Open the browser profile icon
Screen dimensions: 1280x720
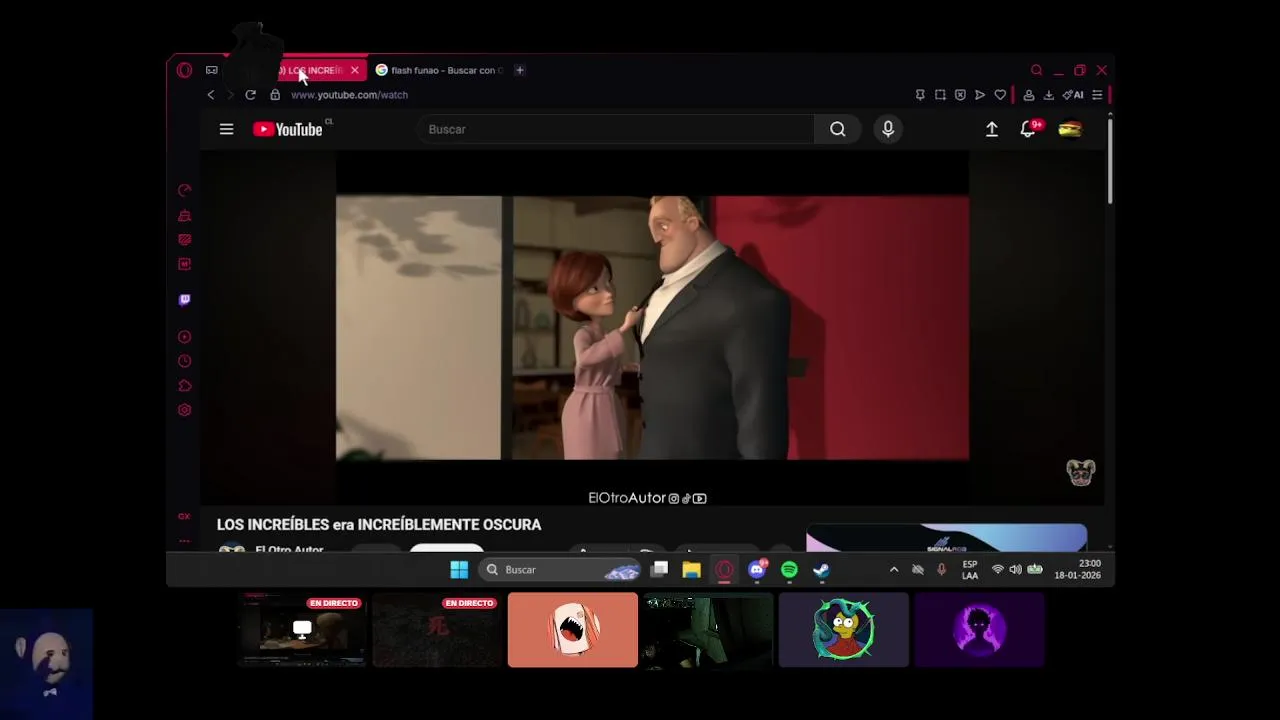tap(1028, 95)
